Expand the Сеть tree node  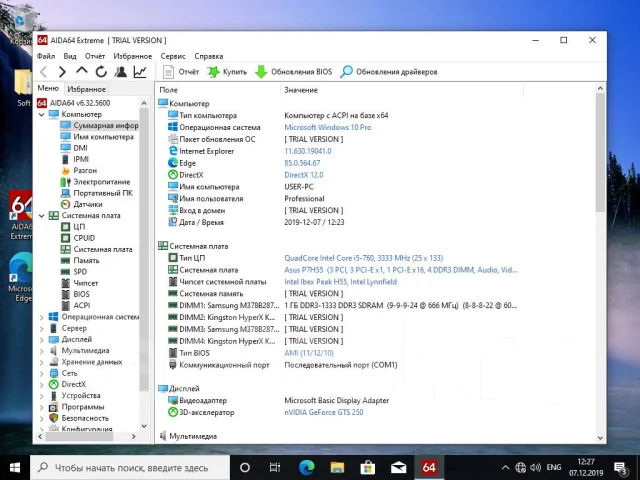42,373
